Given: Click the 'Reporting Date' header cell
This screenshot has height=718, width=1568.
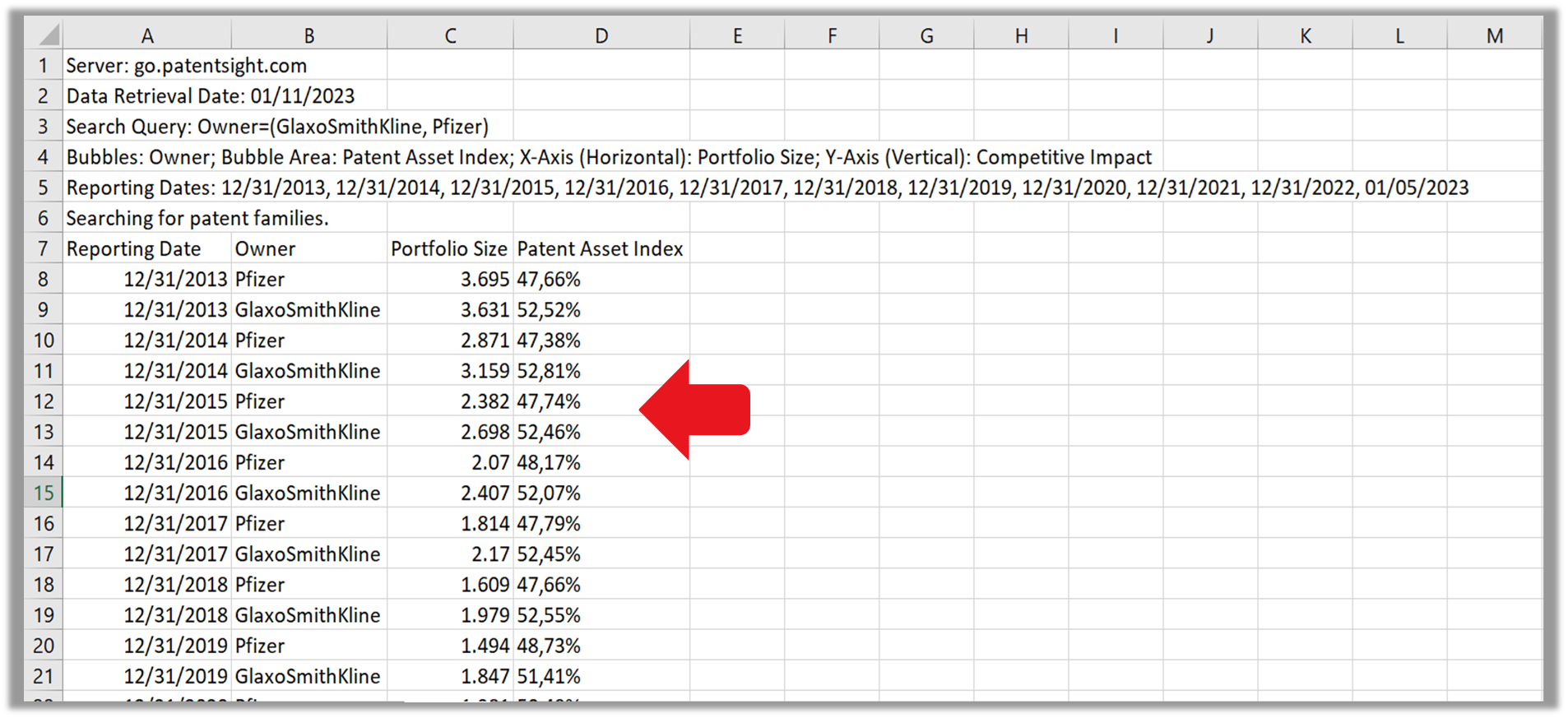Looking at the screenshot, I should 147,248.
